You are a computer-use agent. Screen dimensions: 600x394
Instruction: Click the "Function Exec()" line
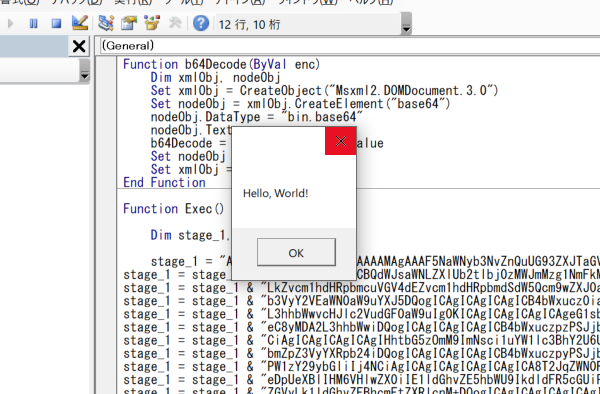[173, 209]
